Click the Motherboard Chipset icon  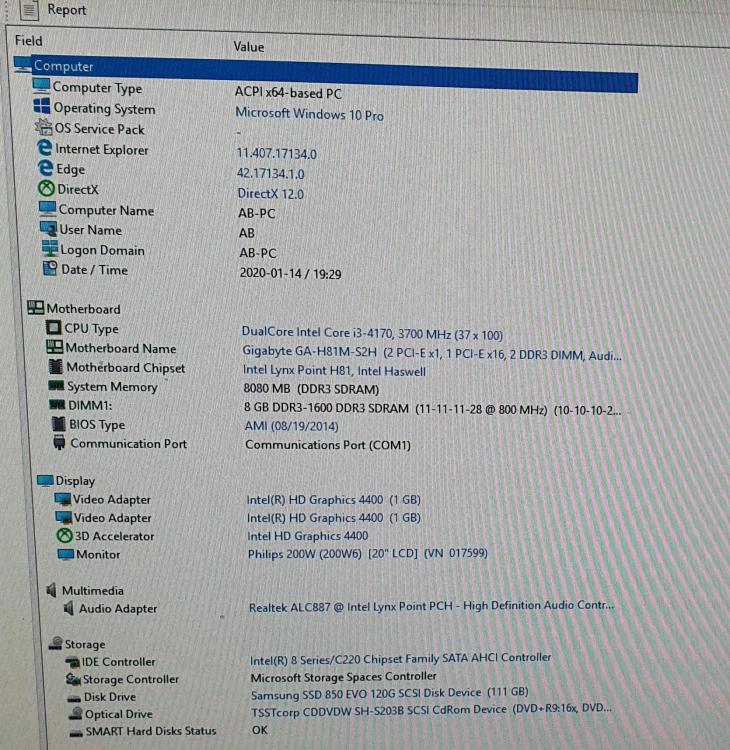point(56,366)
